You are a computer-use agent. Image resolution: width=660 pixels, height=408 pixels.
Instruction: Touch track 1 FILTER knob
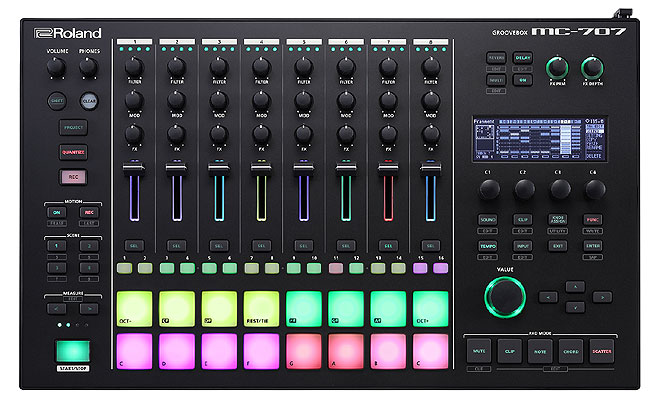pyautogui.click(x=134, y=67)
